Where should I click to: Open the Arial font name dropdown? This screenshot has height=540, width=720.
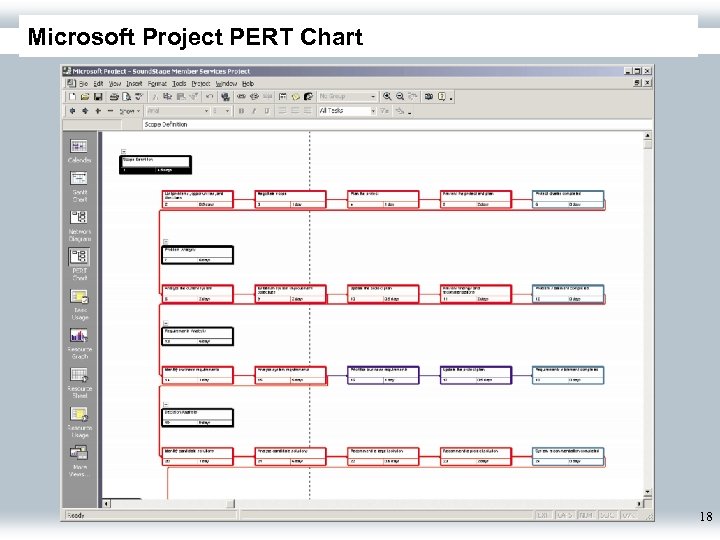pos(206,111)
